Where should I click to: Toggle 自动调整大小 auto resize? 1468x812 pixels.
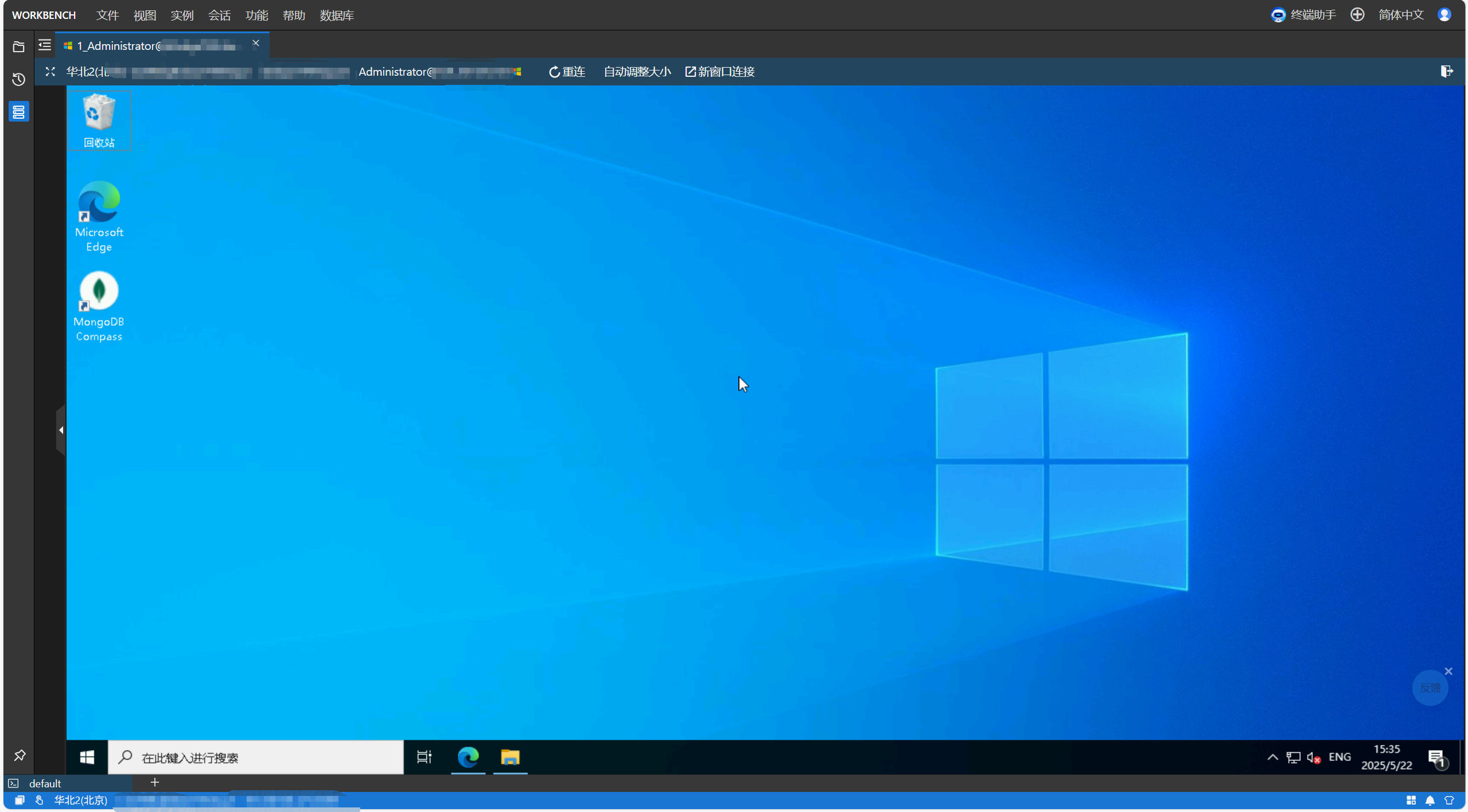coord(637,72)
